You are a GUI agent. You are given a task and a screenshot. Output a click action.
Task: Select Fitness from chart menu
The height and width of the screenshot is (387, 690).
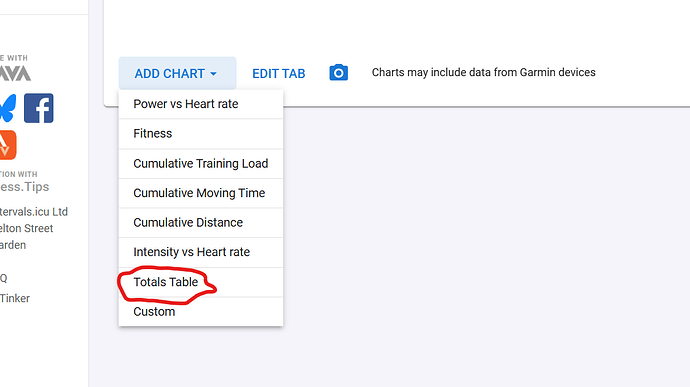(x=201, y=134)
